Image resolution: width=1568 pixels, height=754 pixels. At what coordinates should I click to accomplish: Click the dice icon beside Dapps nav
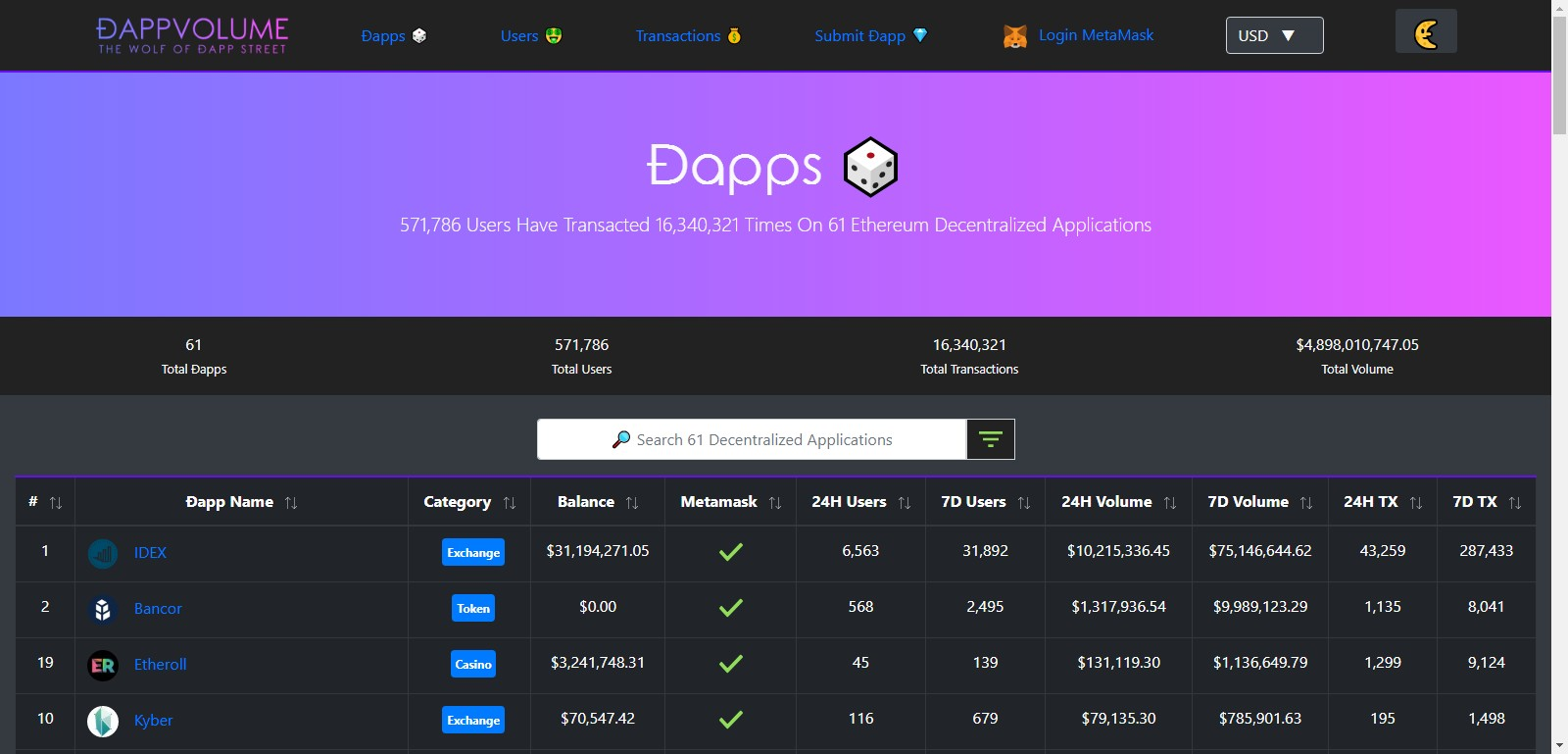pyautogui.click(x=419, y=35)
